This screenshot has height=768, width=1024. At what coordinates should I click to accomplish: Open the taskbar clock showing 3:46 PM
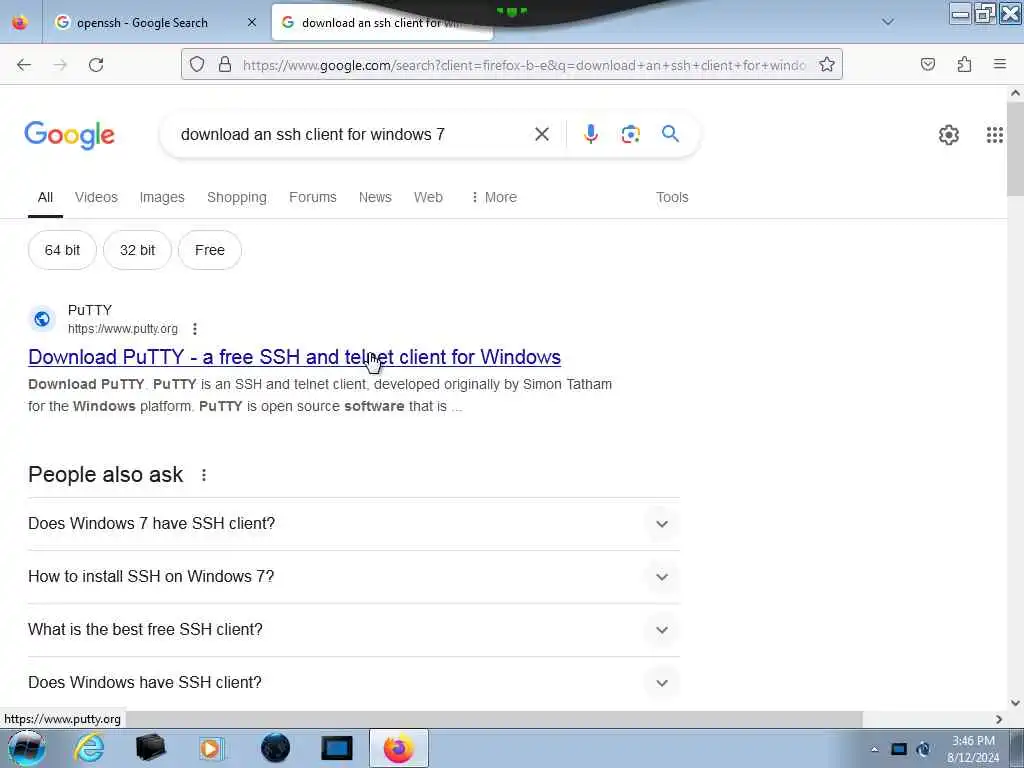(x=973, y=749)
